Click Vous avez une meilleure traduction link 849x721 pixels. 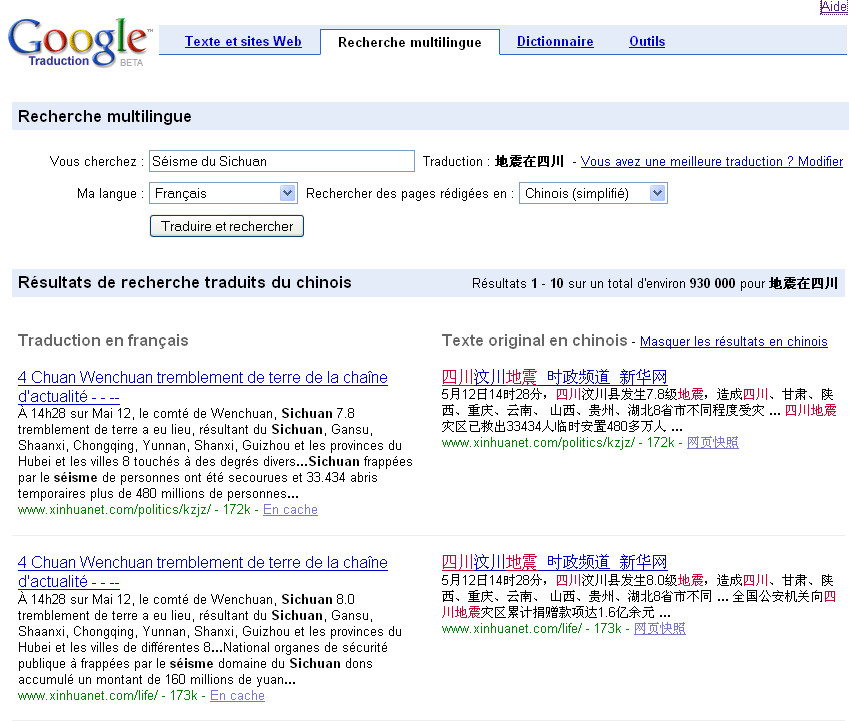[x=711, y=161]
